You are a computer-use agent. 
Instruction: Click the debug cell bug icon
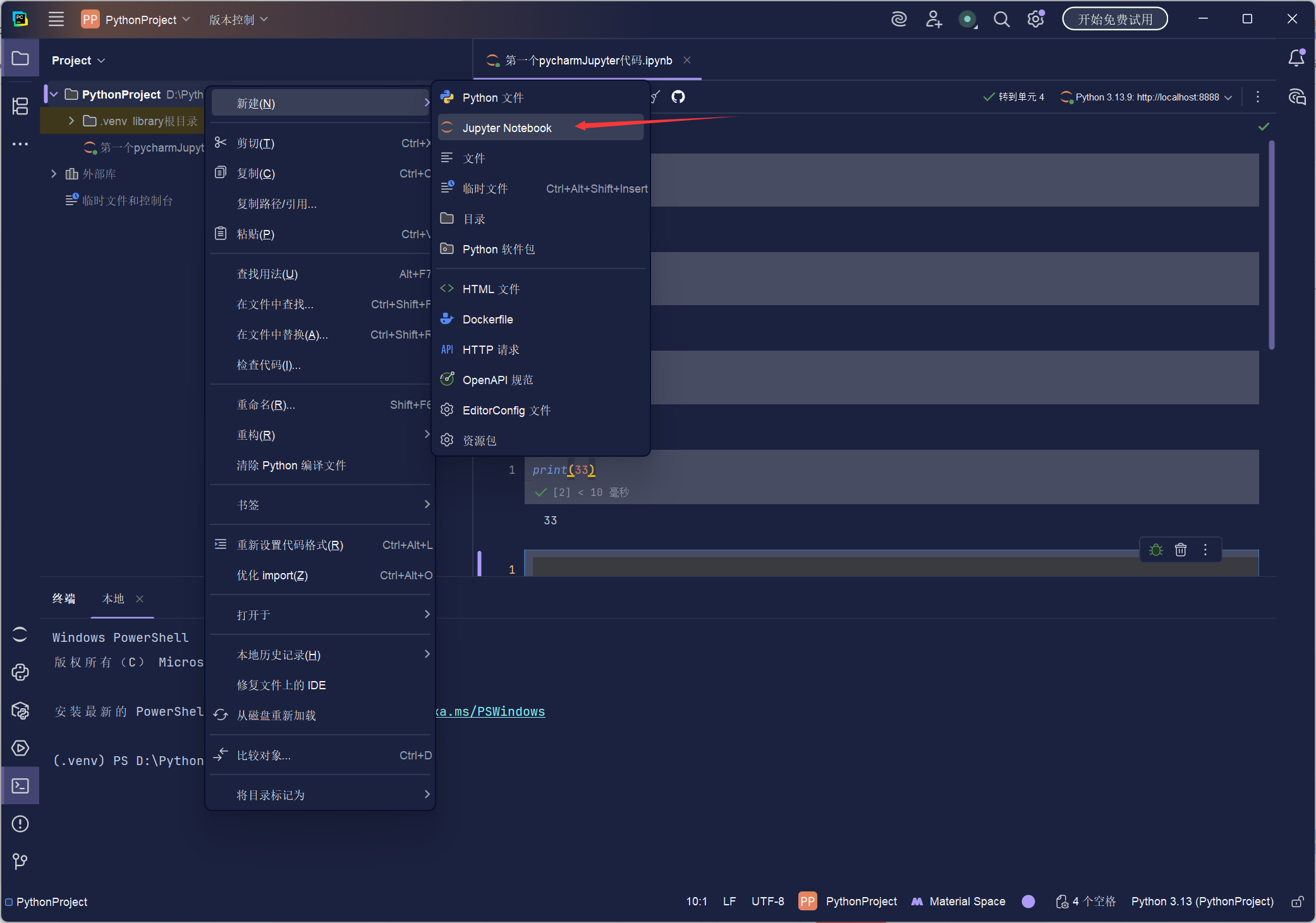pos(1156,550)
